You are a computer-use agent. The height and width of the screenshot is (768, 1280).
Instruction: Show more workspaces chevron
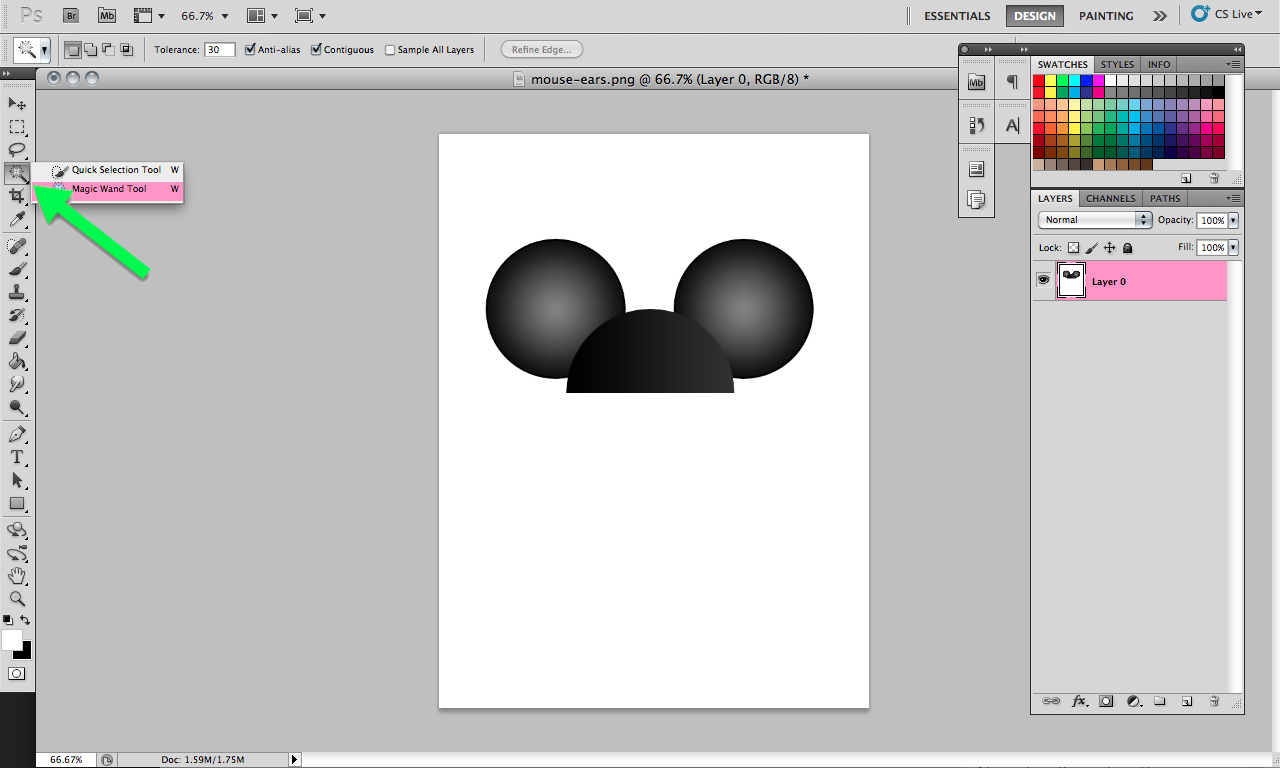coord(1159,15)
